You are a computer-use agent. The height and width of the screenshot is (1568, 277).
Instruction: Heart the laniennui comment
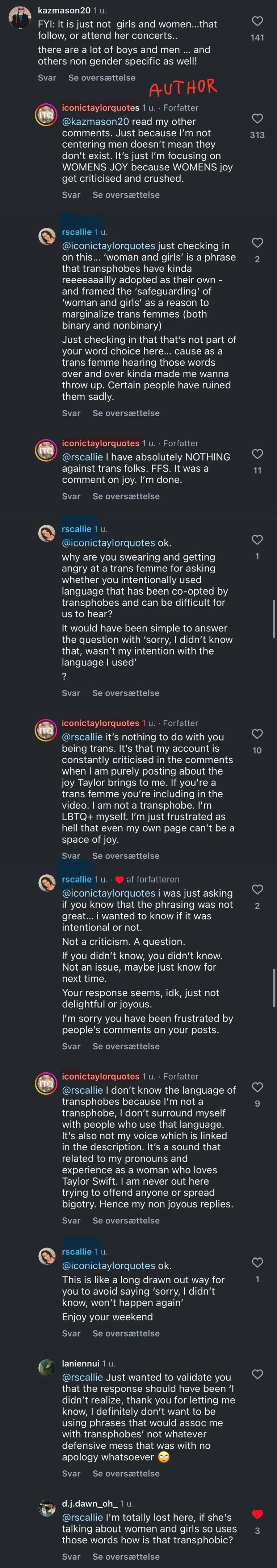257,1374
